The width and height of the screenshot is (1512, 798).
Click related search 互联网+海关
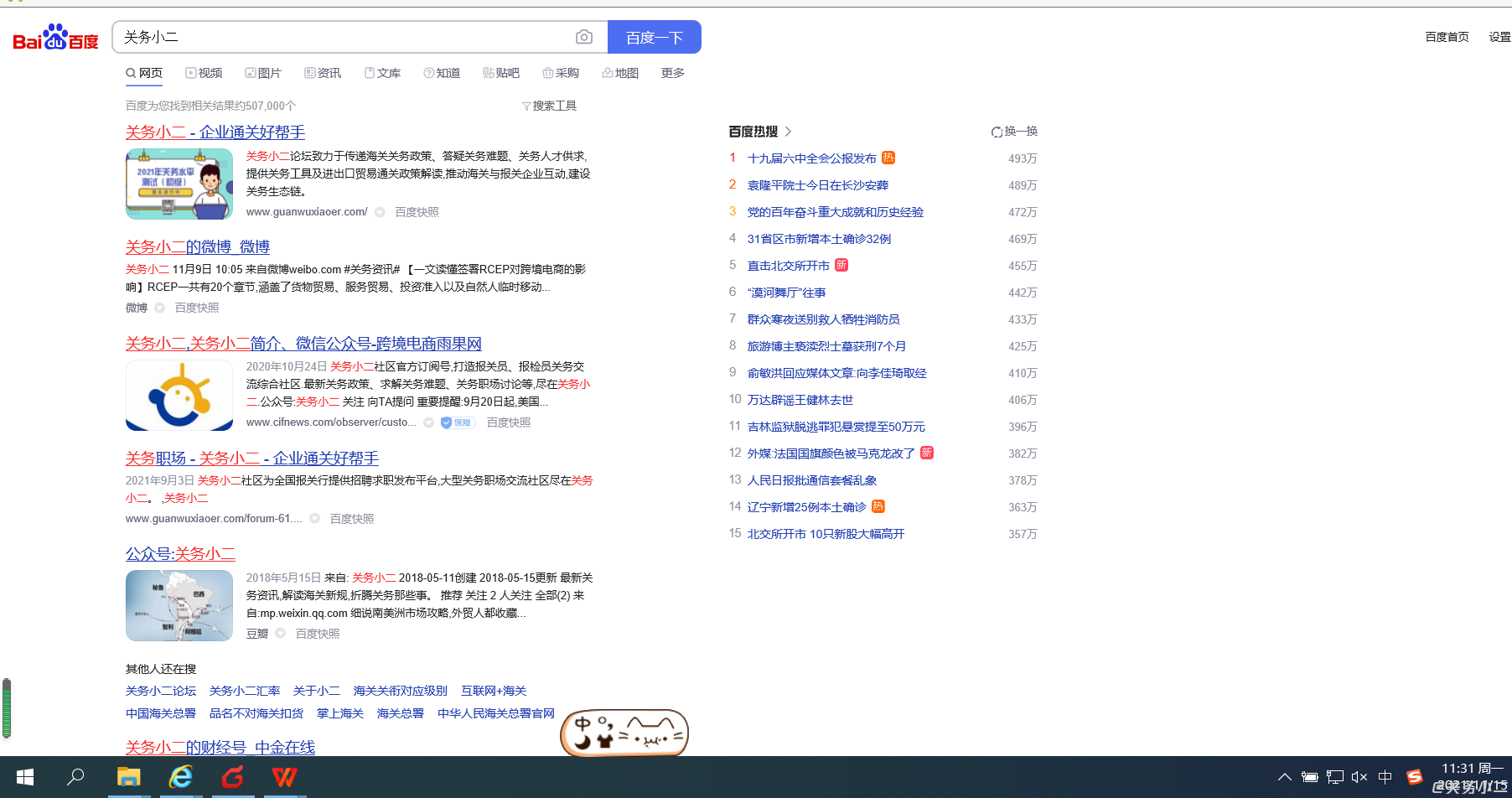494,691
